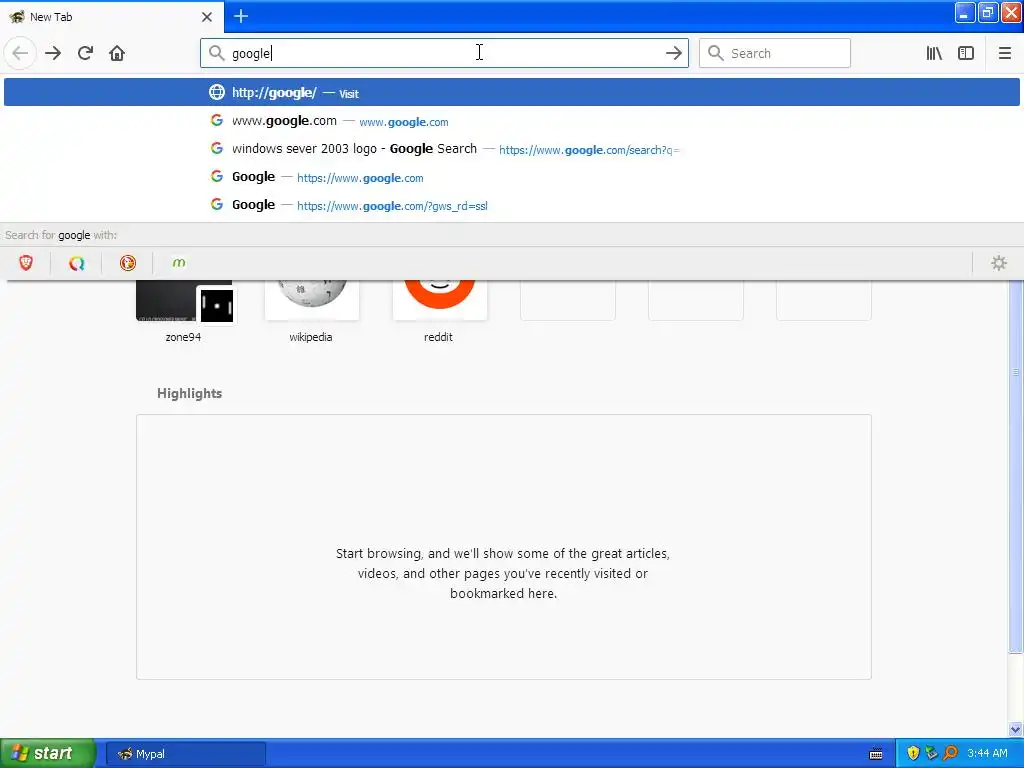Image resolution: width=1024 pixels, height=768 pixels.
Task: Click the safely-remove hardware tray icon
Action: coord(931,753)
